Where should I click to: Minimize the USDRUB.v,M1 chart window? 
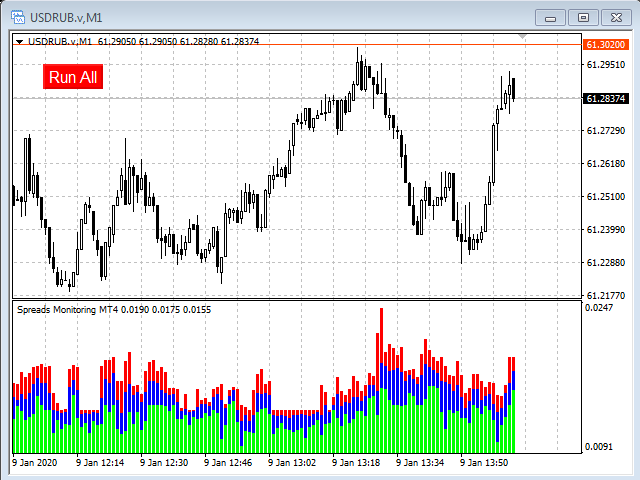pos(550,18)
